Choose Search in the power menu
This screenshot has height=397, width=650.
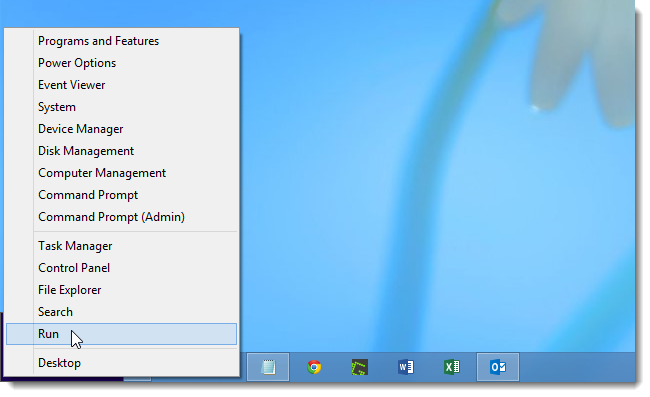(x=121, y=312)
